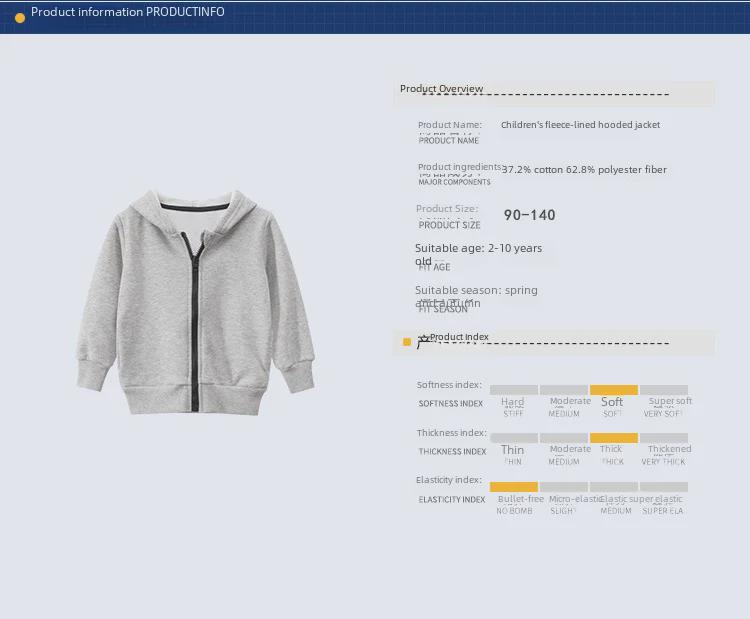Select the Product Overview section header
This screenshot has width=750, height=619.
[441, 89]
